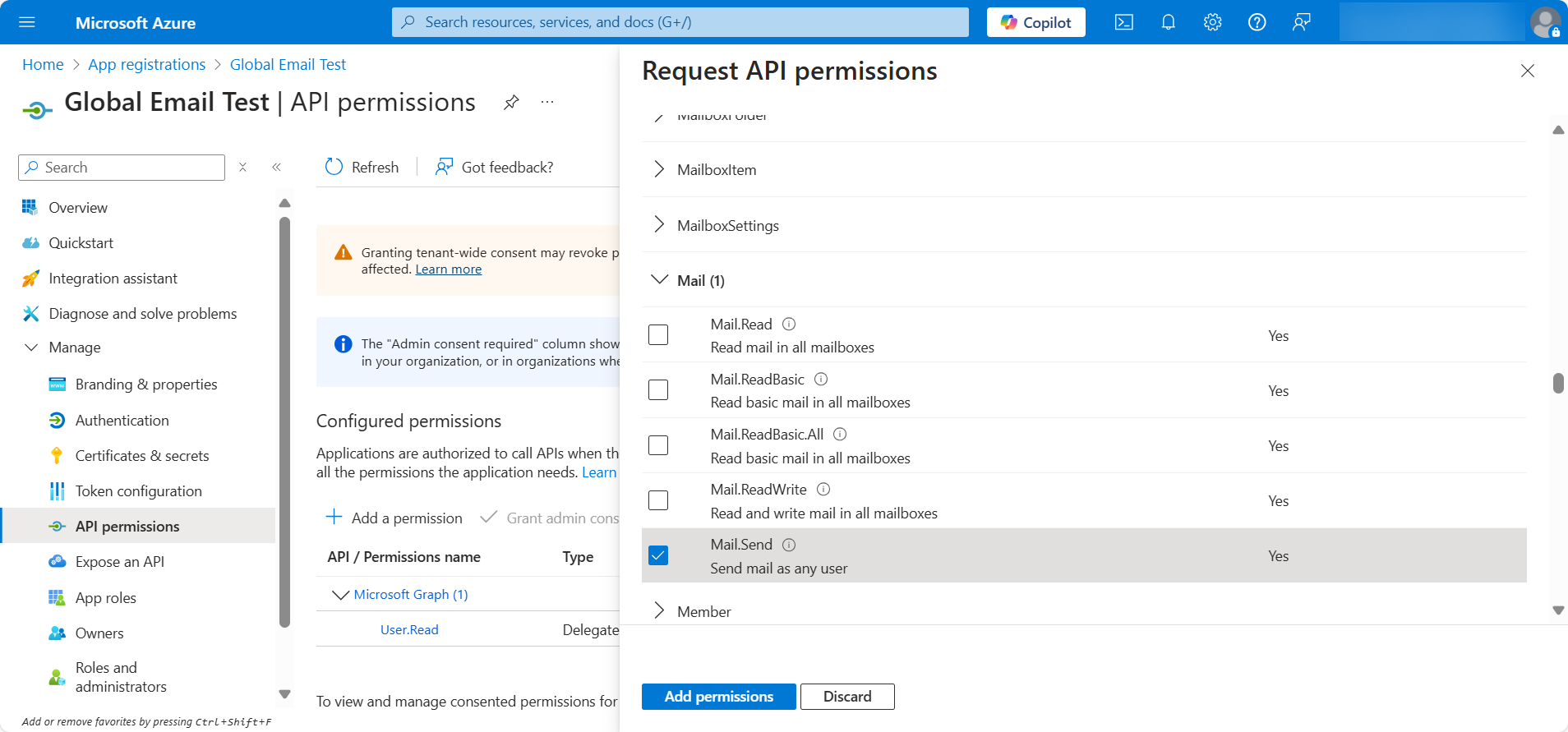Image resolution: width=1568 pixels, height=732 pixels.
Task: Open portal settings gear
Action: click(x=1212, y=22)
